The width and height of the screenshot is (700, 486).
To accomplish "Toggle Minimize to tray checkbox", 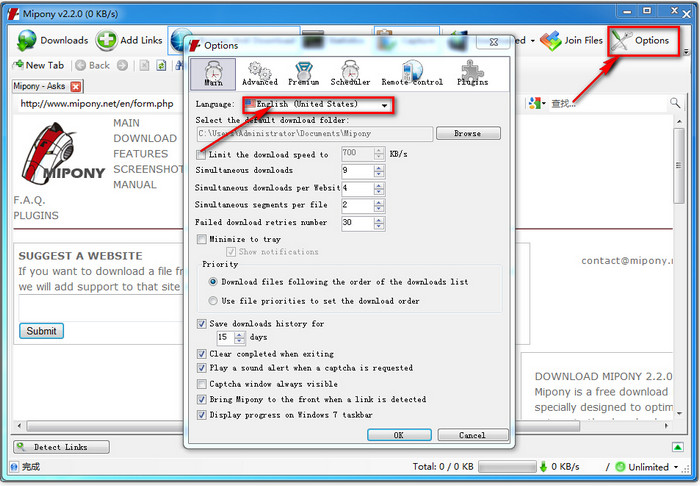I will tap(202, 240).
